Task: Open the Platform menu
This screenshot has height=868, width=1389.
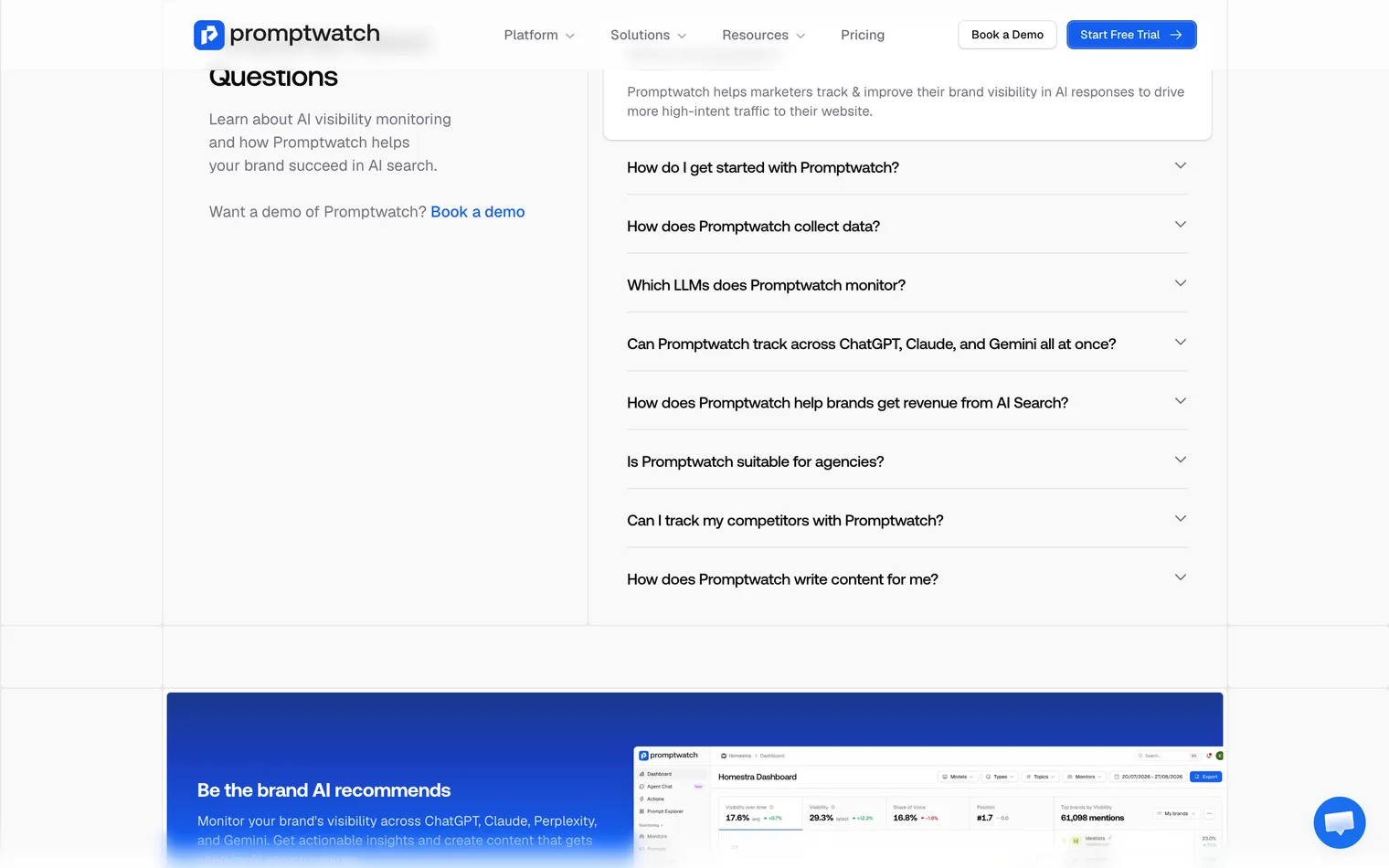Action: 539,35
